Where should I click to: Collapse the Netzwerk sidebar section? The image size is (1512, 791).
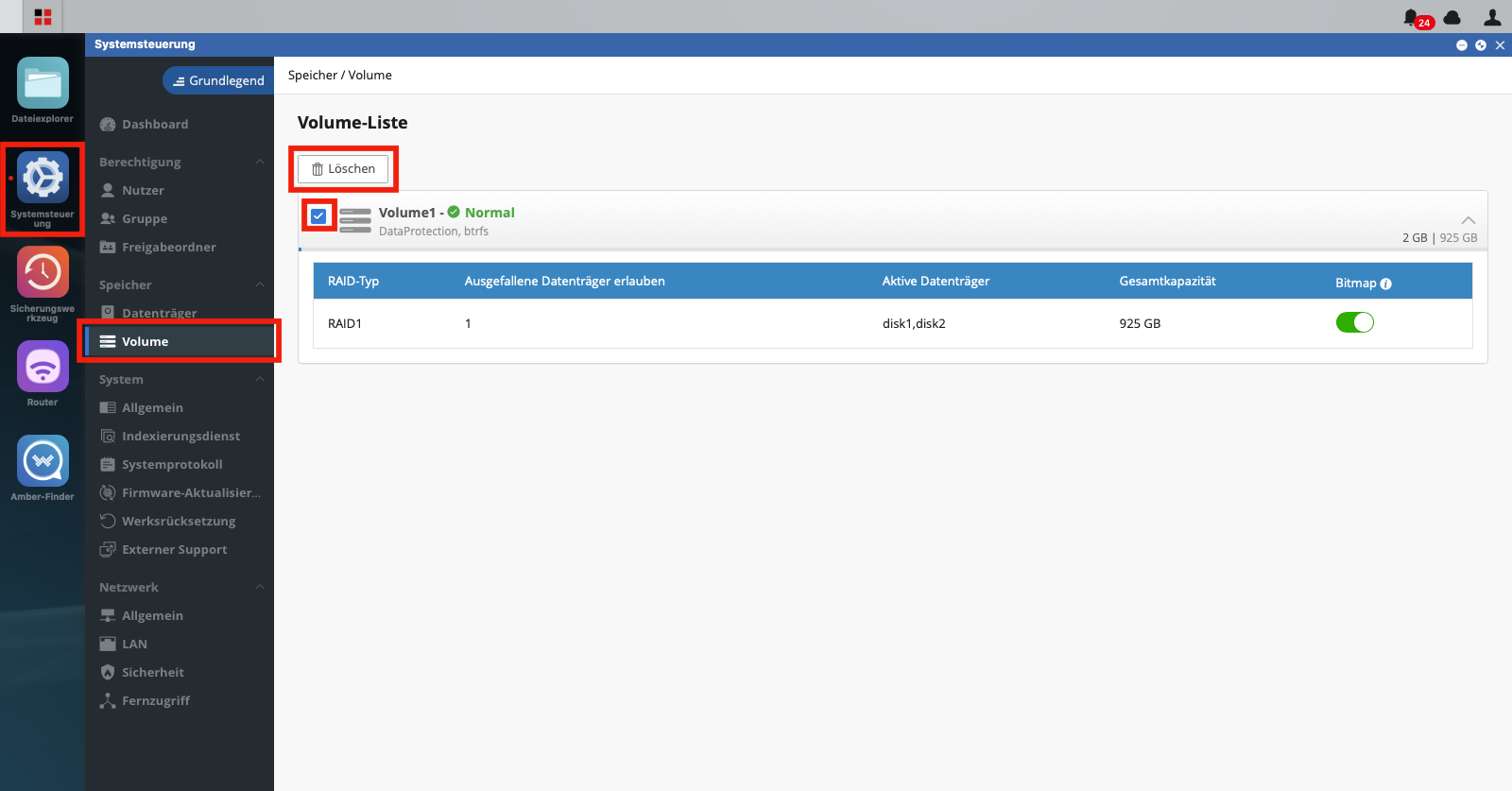click(x=259, y=587)
